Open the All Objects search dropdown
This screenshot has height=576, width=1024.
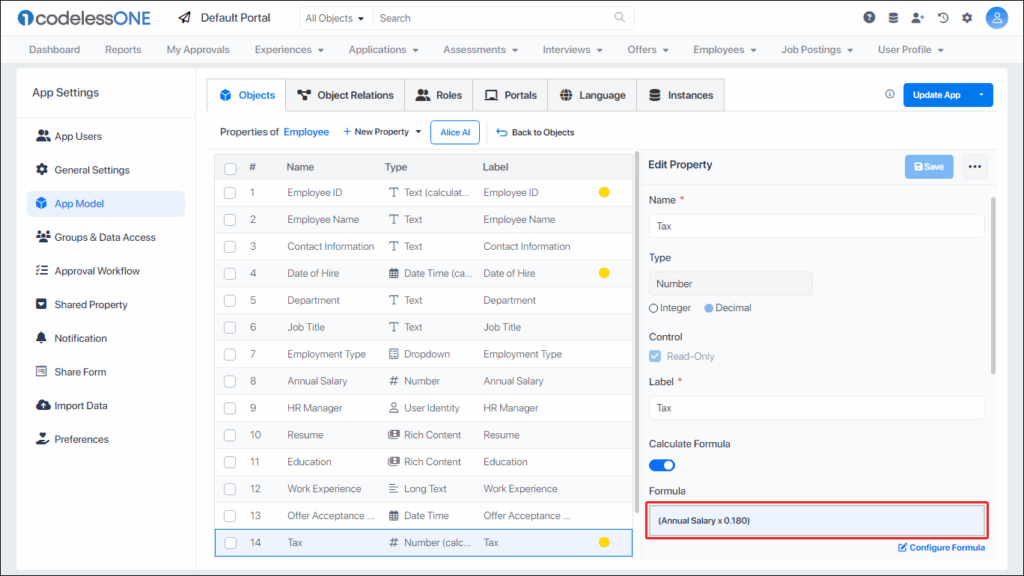pyautogui.click(x=335, y=18)
